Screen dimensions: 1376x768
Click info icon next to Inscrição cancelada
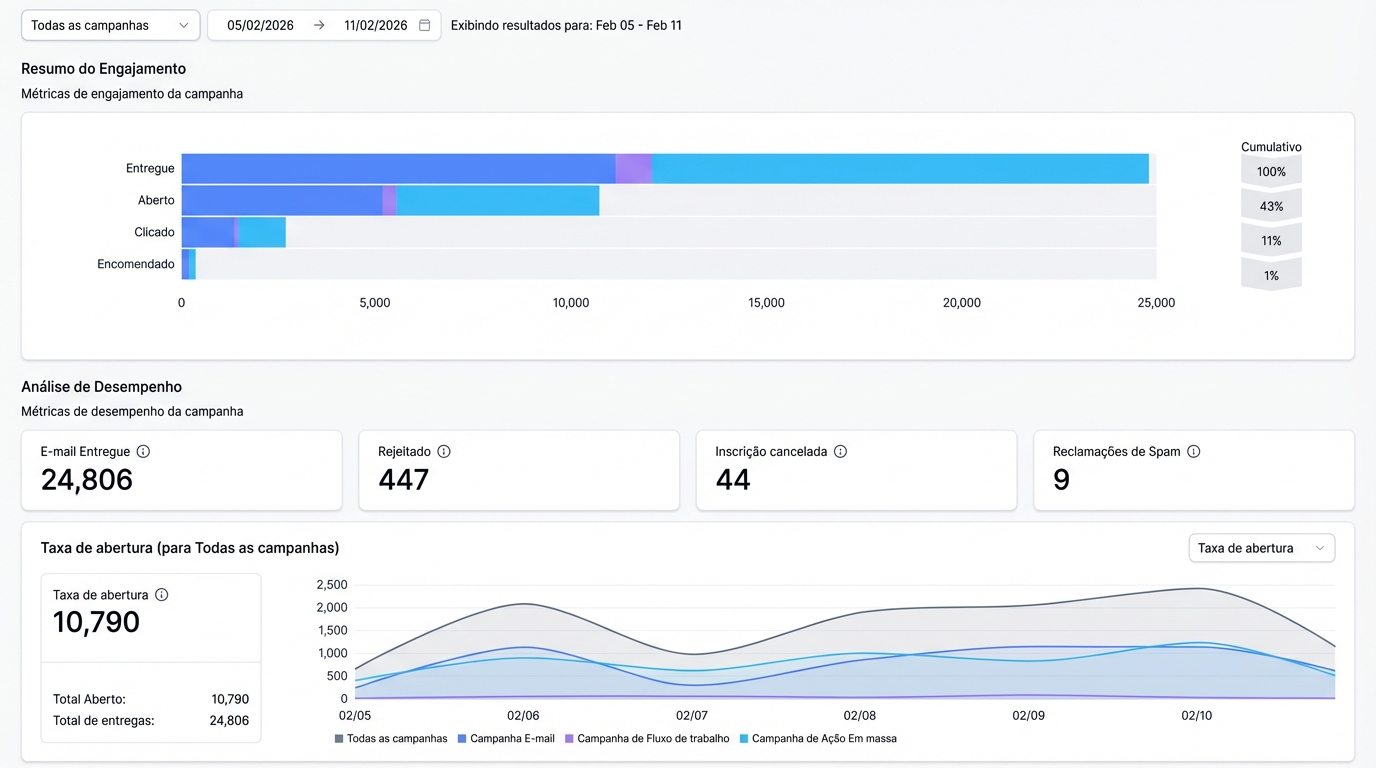pyautogui.click(x=840, y=452)
